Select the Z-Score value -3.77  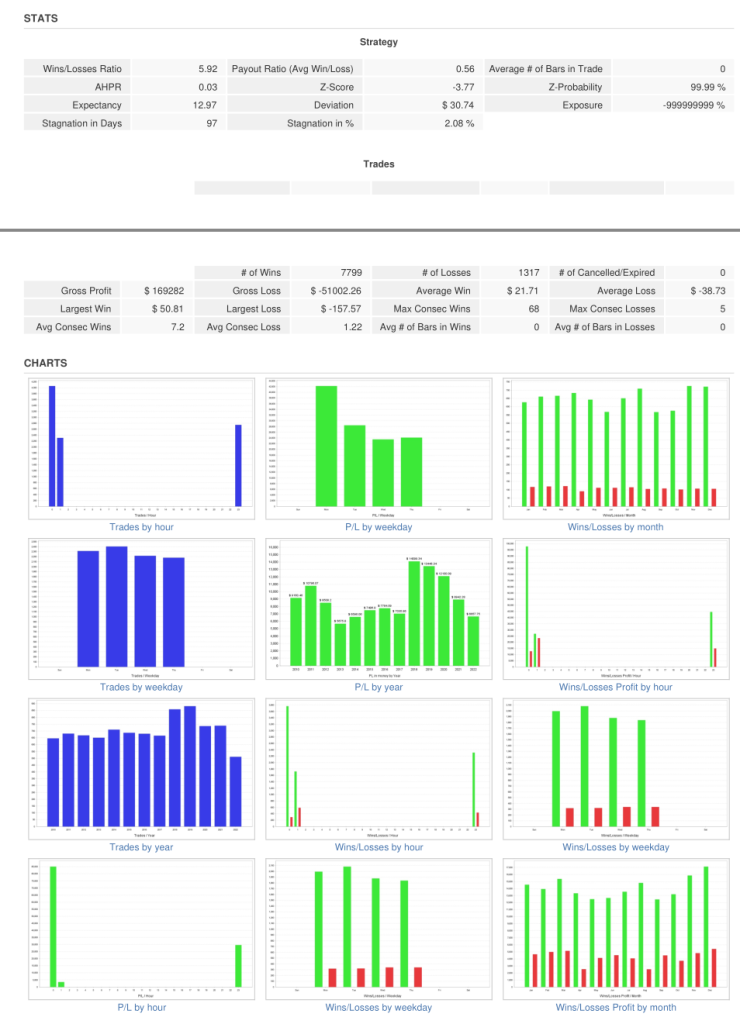click(x=463, y=87)
